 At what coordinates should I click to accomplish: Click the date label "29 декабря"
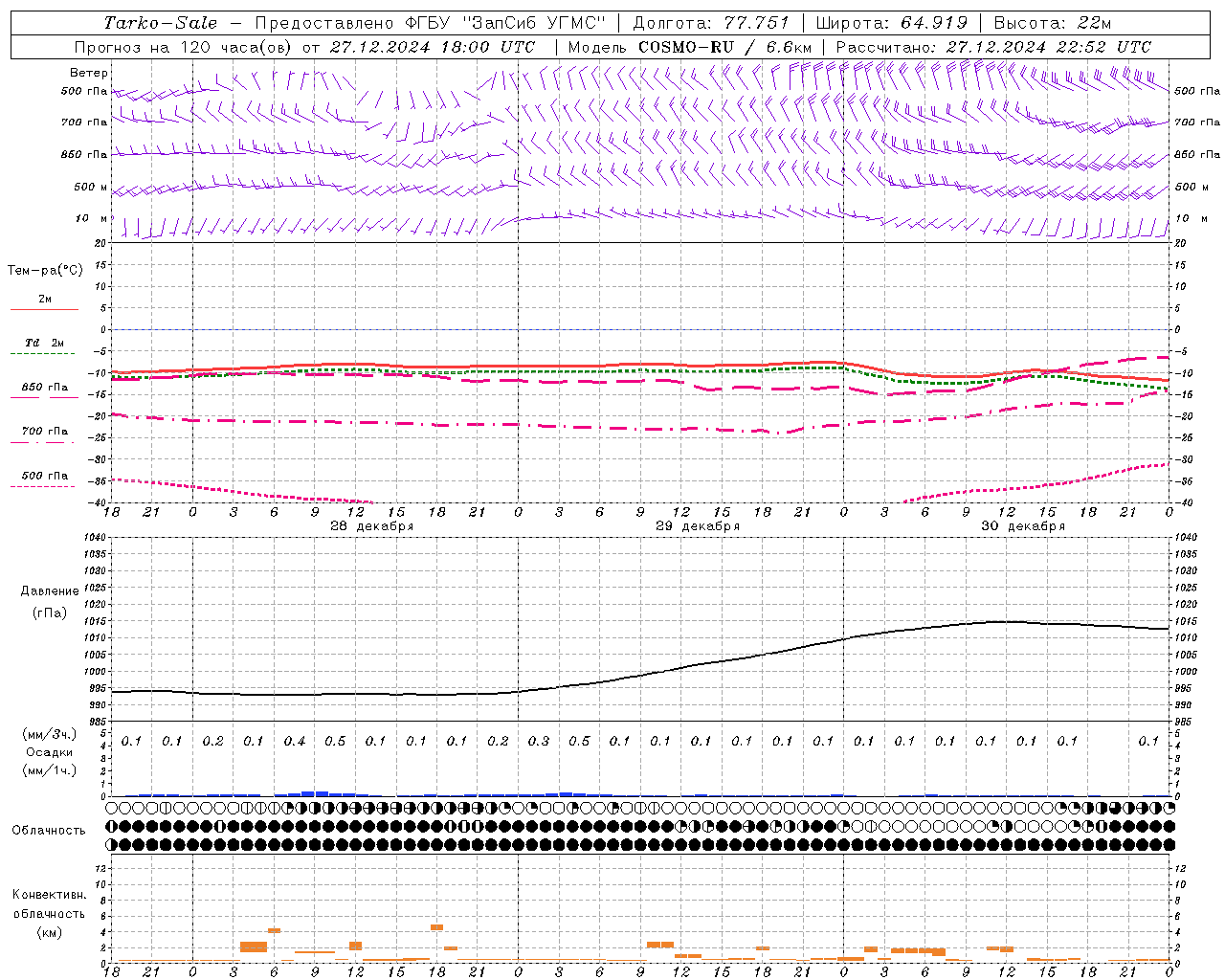tap(698, 526)
